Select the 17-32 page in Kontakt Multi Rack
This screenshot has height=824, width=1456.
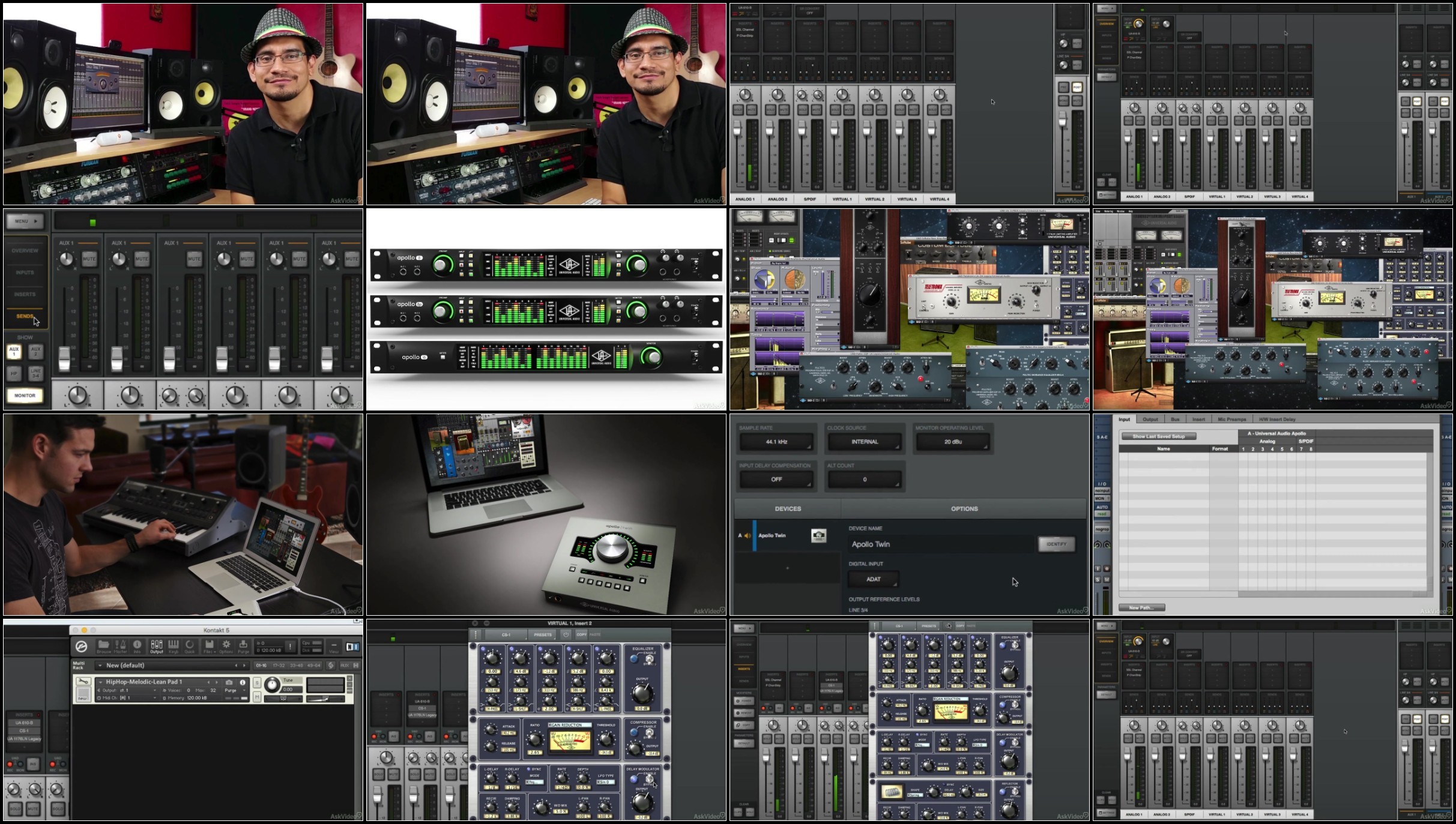pyautogui.click(x=279, y=666)
